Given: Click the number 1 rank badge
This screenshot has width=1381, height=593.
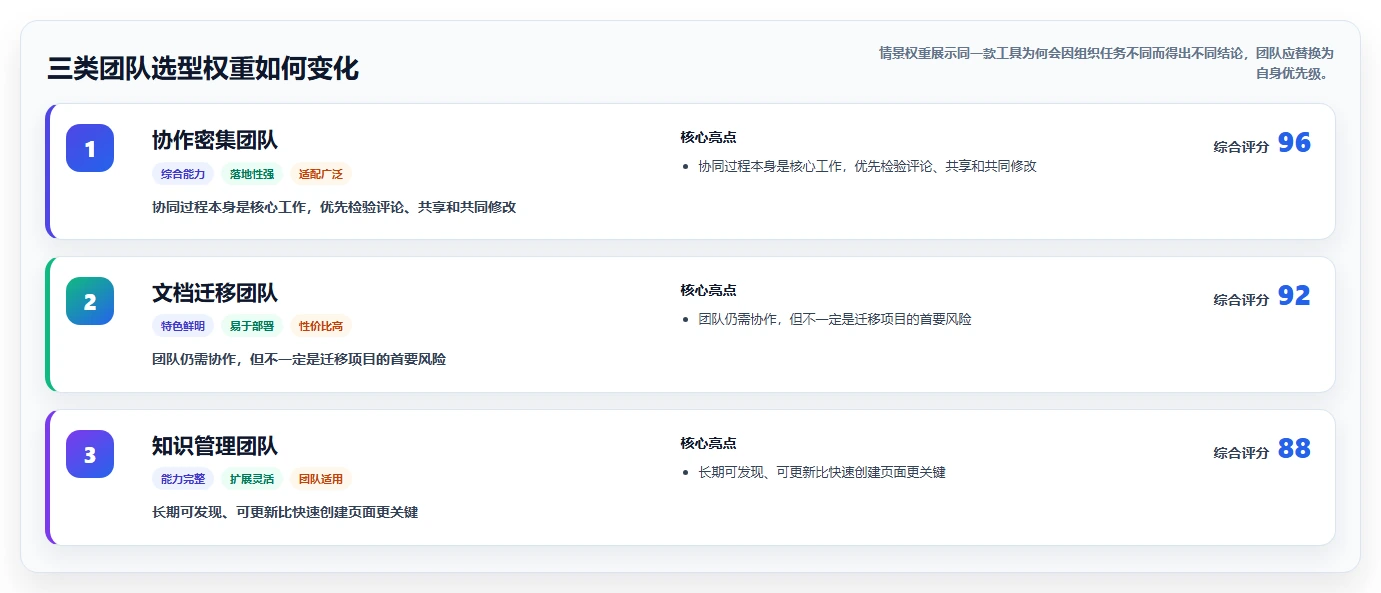Looking at the screenshot, I should click(90, 148).
